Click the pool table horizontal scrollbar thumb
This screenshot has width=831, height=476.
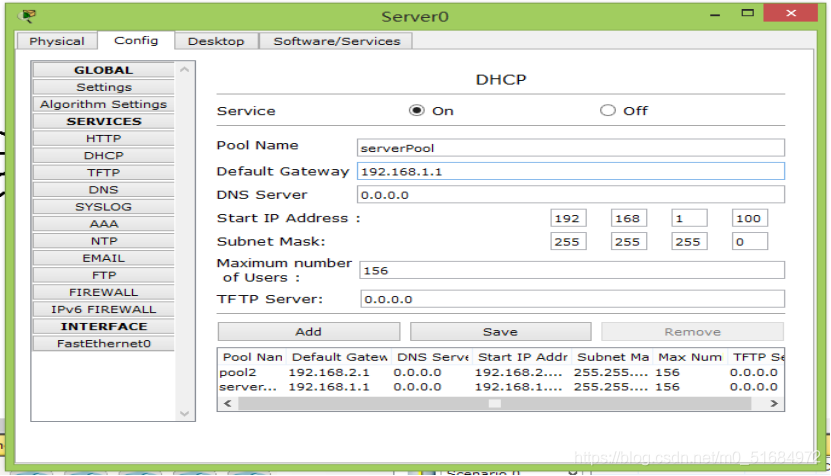coord(494,403)
